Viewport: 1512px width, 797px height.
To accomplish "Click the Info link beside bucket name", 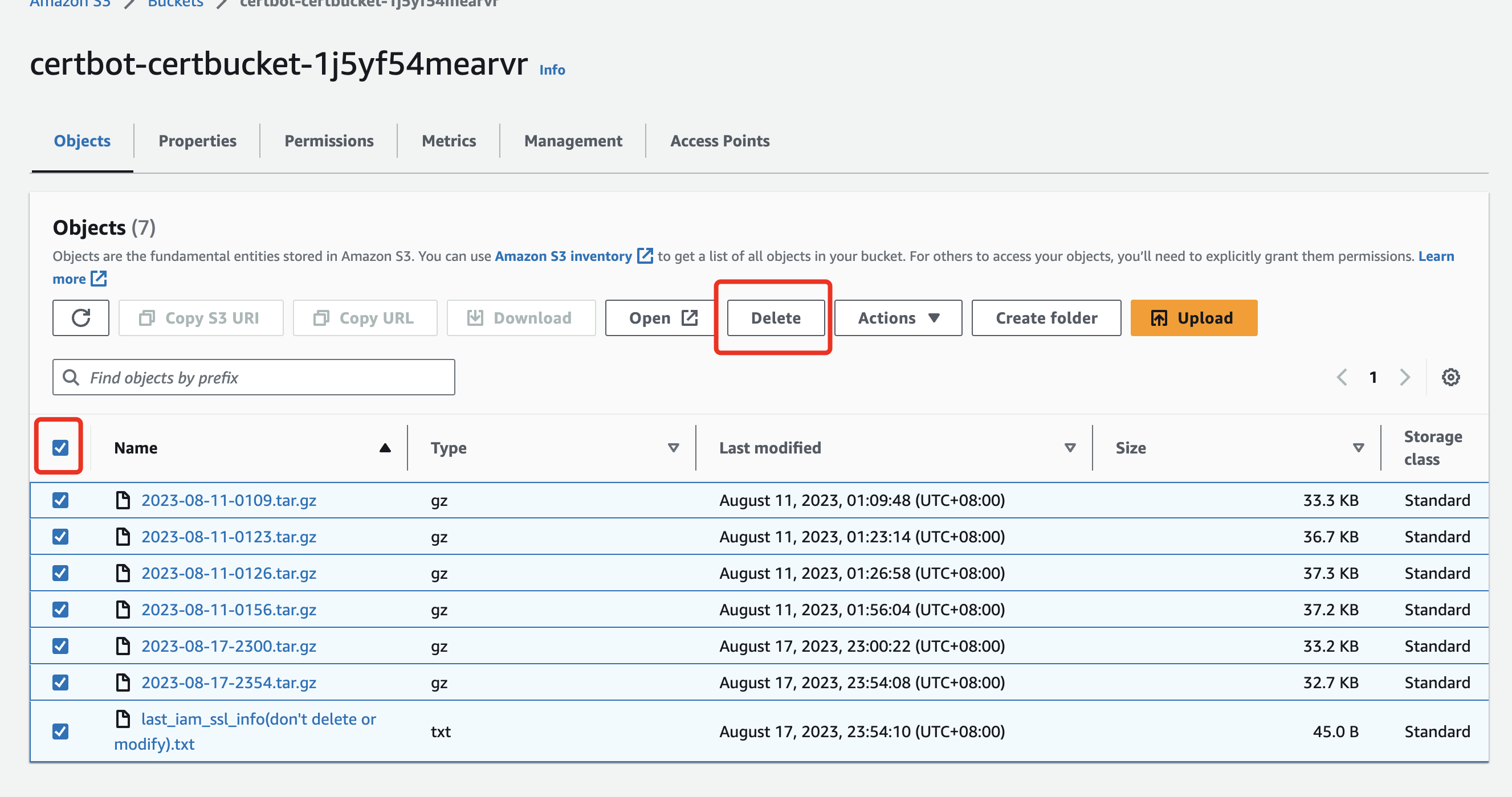I will click(552, 70).
